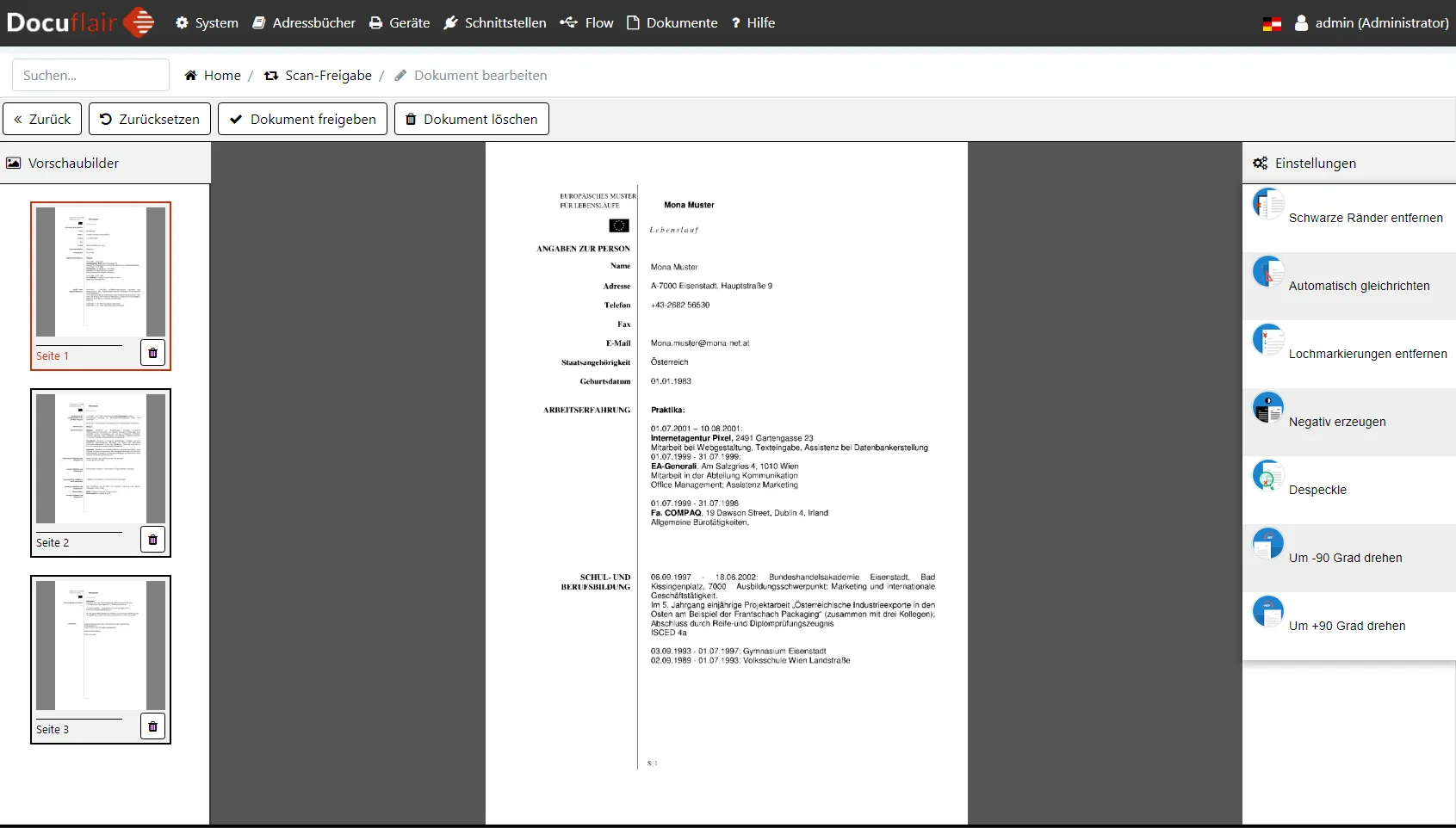Go to Scan-Freigabe breadcrumb link

click(327, 76)
